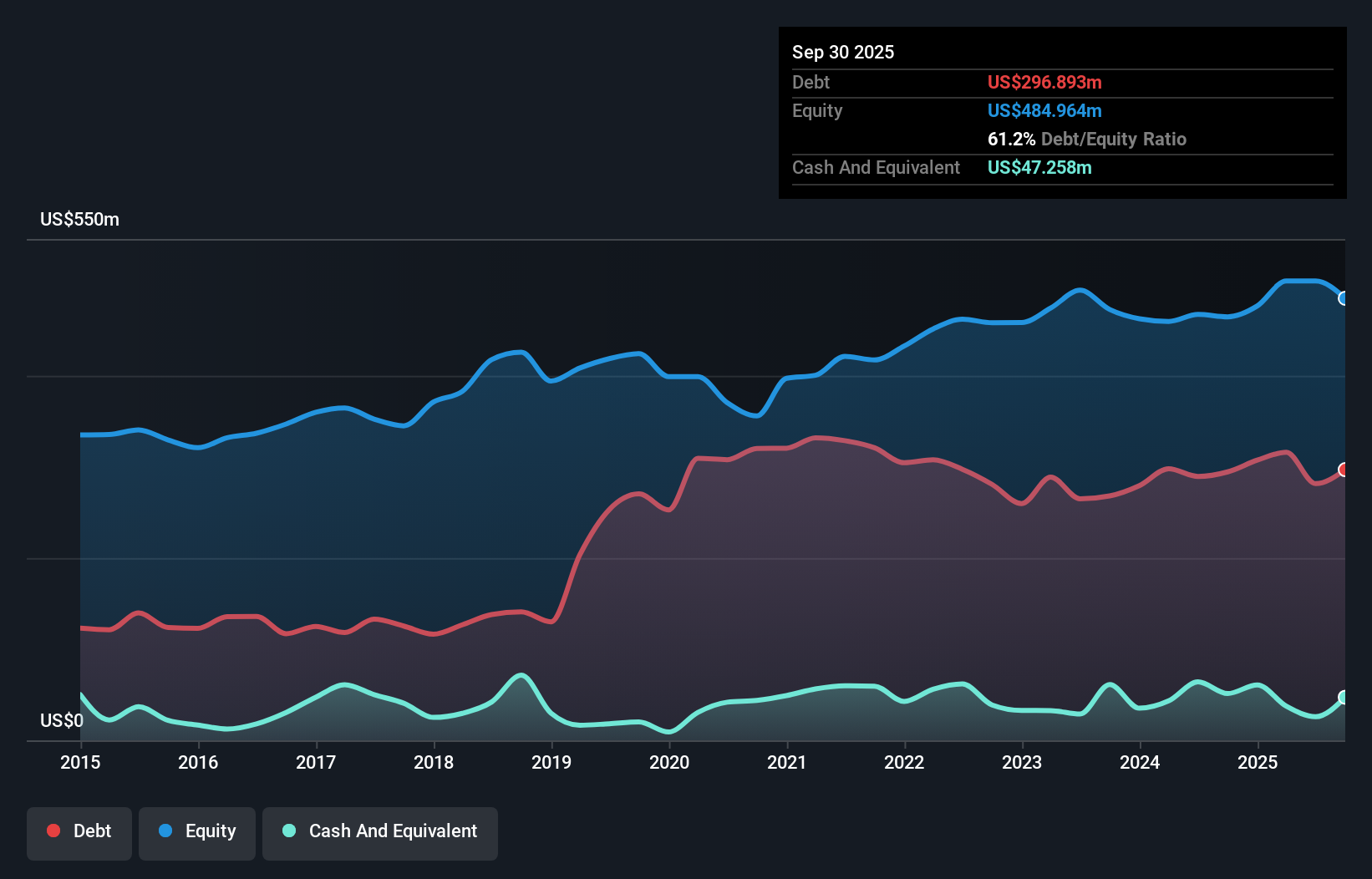Click the red Debt legend dot icon
Image resolution: width=1372 pixels, height=879 pixels.
(52, 831)
